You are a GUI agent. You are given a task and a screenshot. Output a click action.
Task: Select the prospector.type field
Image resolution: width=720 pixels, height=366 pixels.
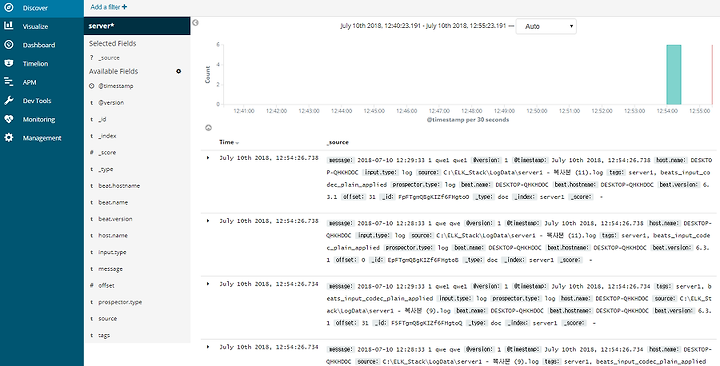pyautogui.click(x=120, y=302)
